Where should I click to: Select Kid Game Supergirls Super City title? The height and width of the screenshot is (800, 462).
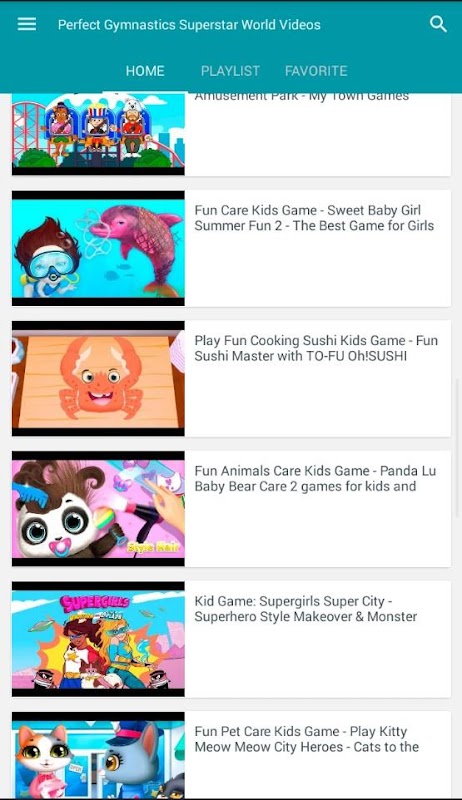tap(306, 609)
